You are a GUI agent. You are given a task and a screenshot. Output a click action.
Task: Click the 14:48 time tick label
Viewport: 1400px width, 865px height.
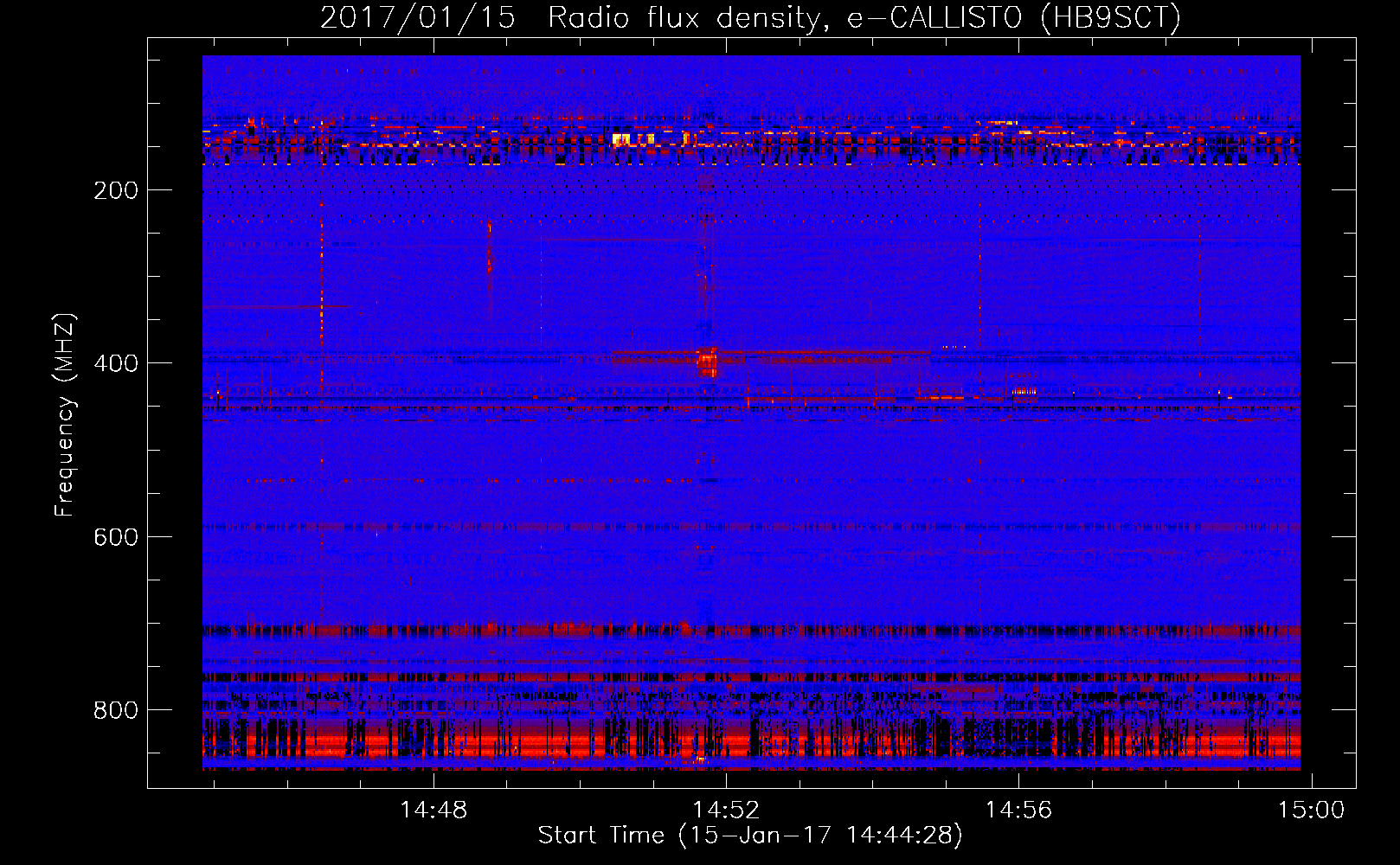pos(433,811)
